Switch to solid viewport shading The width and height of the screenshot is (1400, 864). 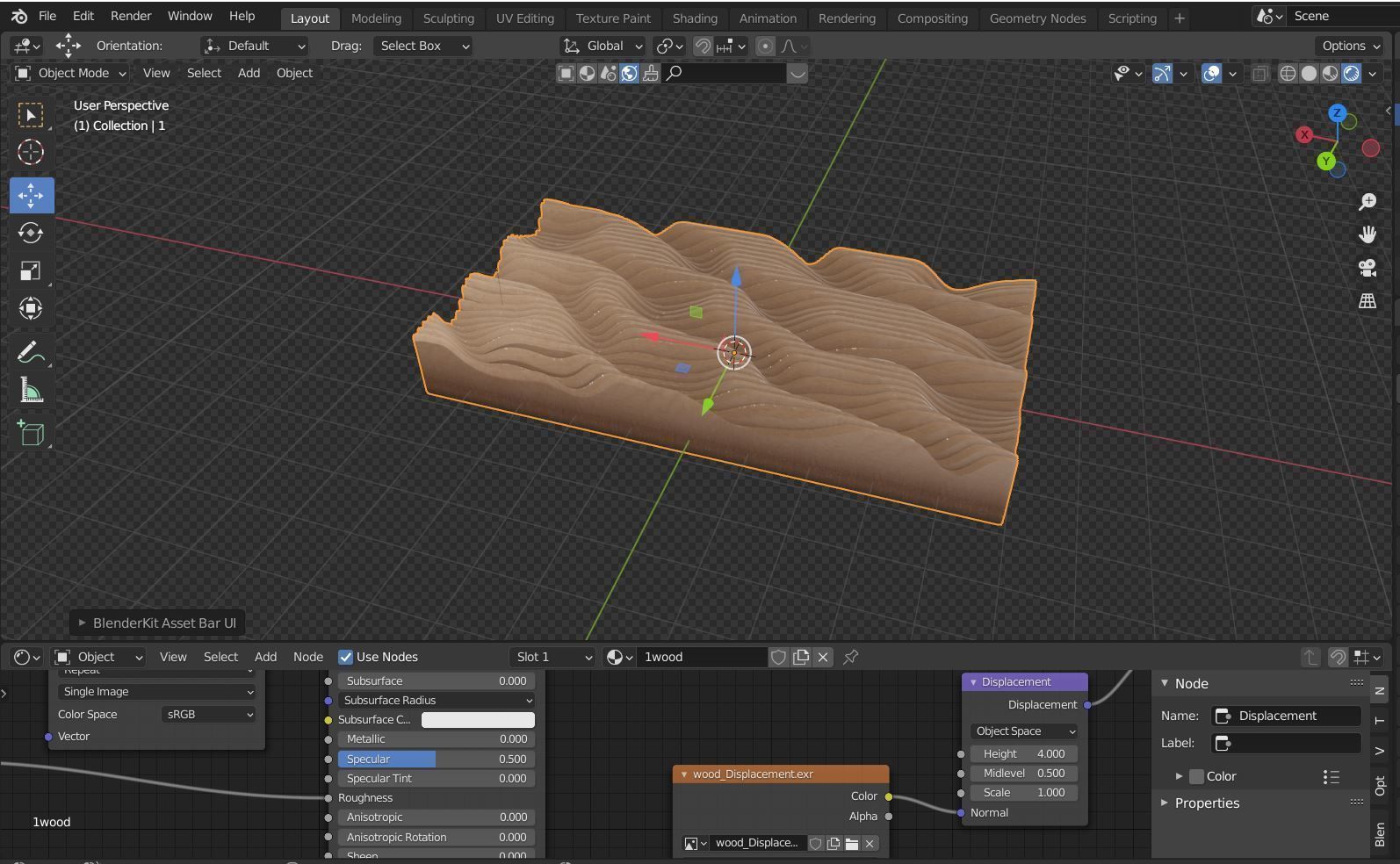(1309, 74)
